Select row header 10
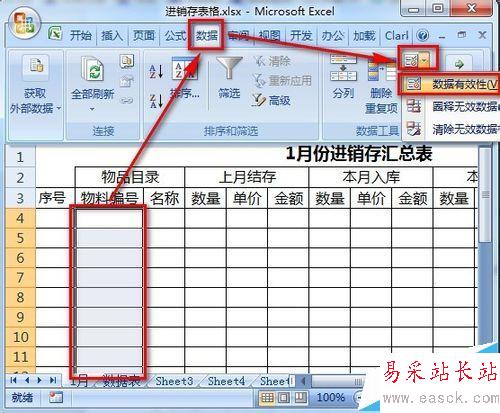500x413 pixels. tap(20, 337)
